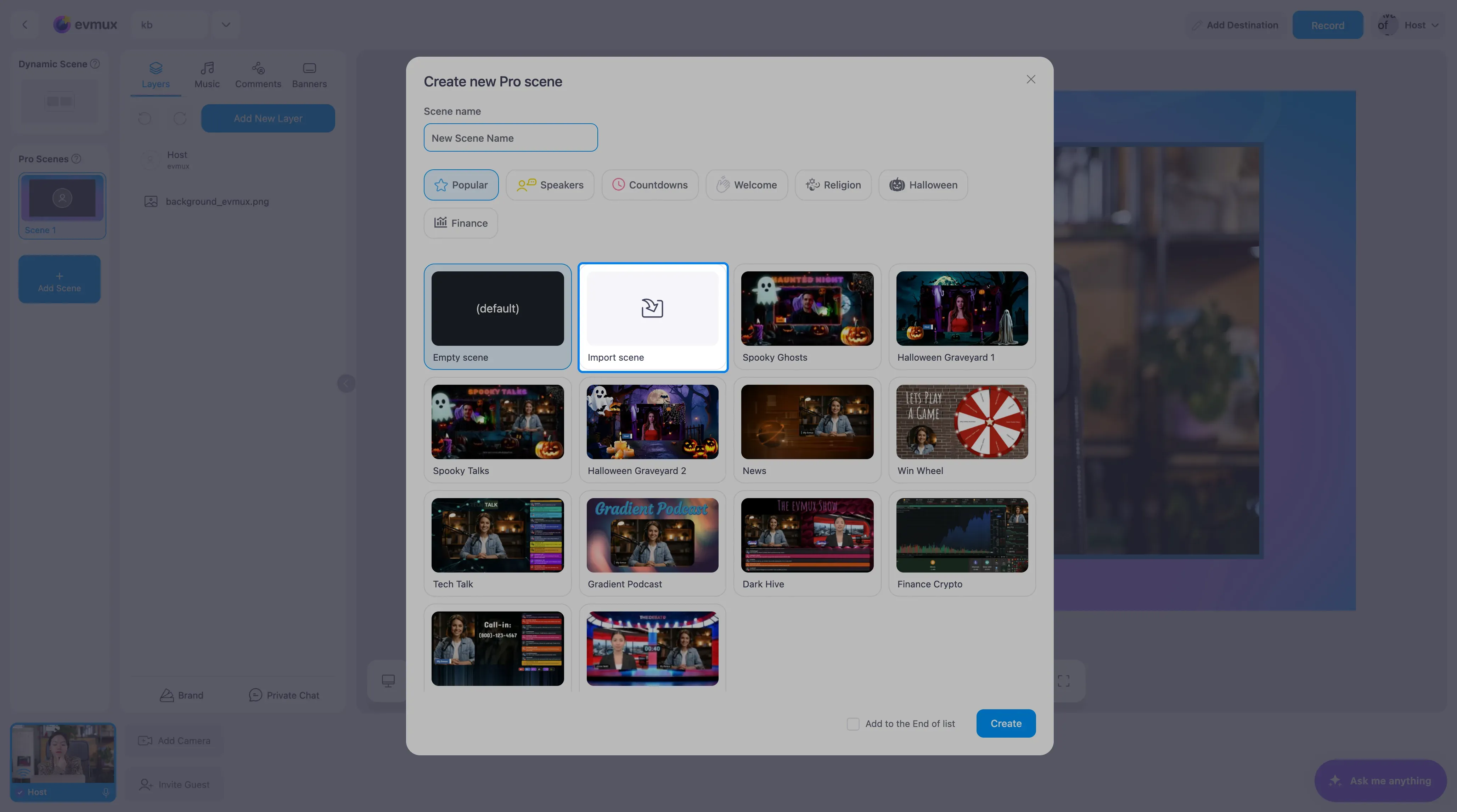Open Private Chat
Screen dimensions: 1457x812
pyautogui.click(x=284, y=695)
